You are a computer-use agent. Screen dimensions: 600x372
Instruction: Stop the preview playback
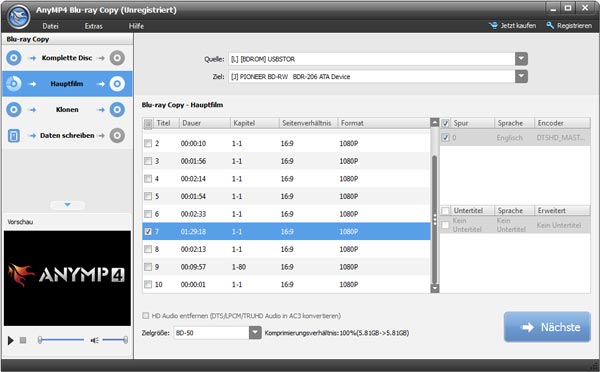click(23, 340)
